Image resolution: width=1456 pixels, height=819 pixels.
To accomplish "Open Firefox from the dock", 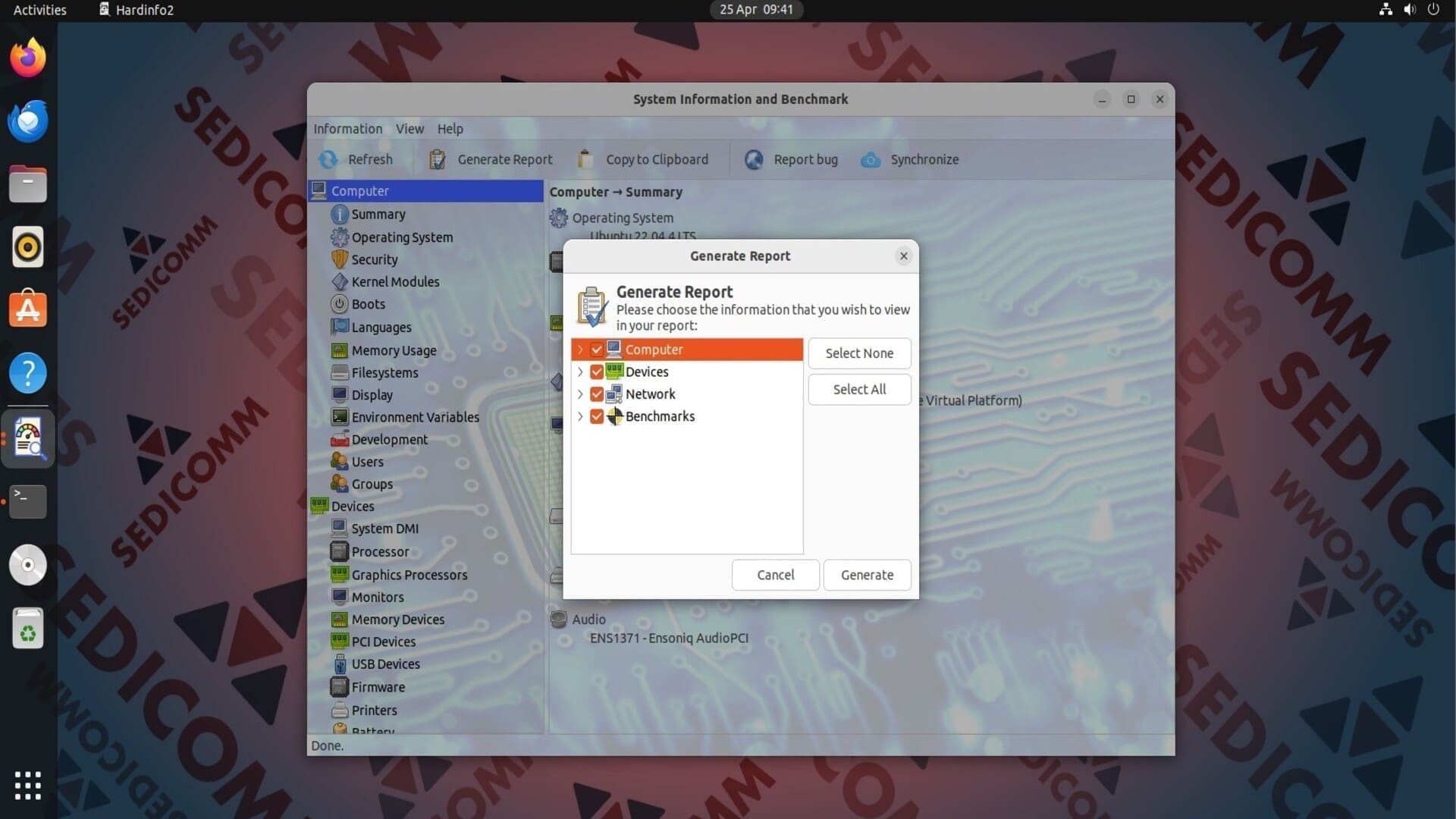I will pos(28,58).
